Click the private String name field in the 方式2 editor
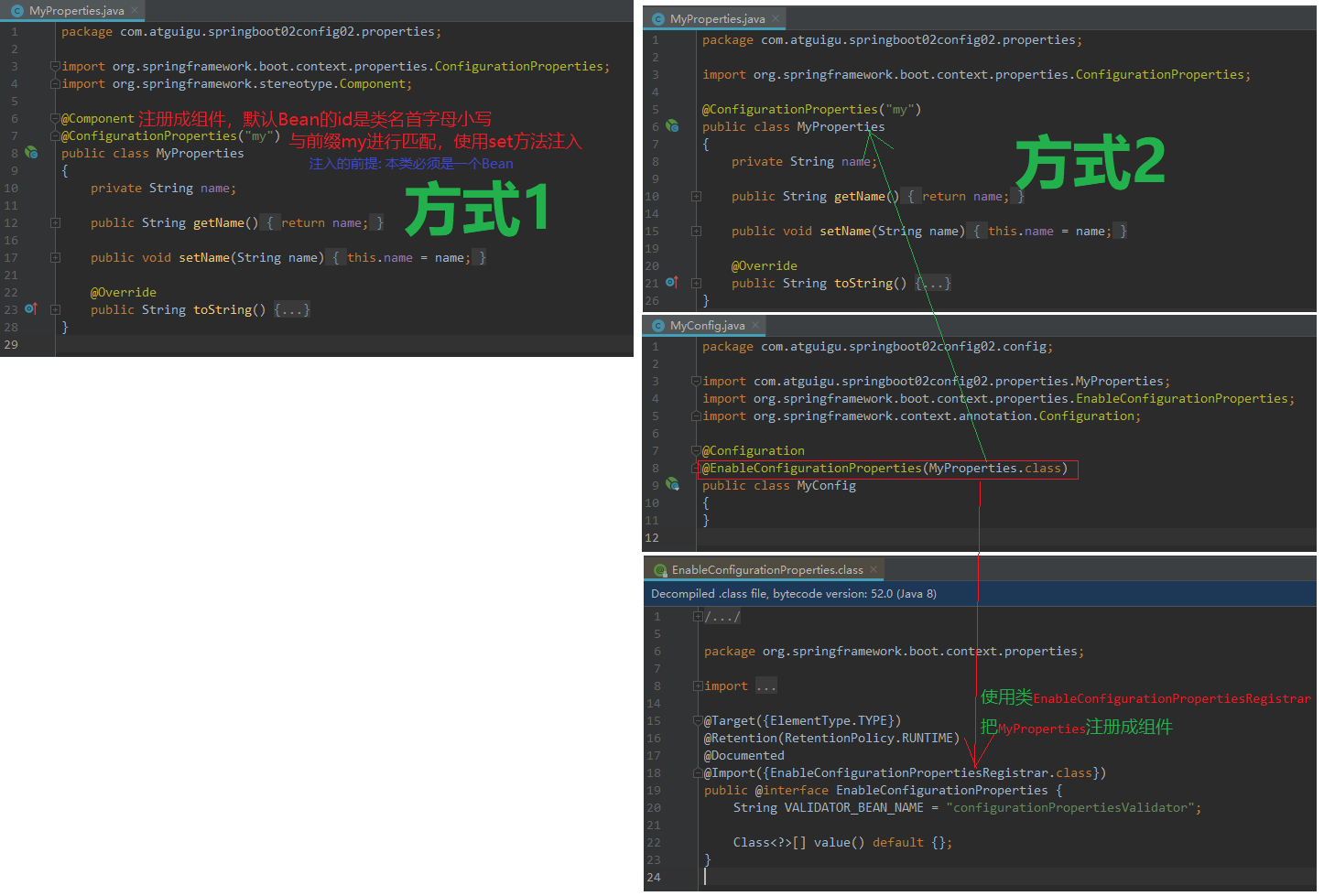The height and width of the screenshot is (896, 1324). 805,161
